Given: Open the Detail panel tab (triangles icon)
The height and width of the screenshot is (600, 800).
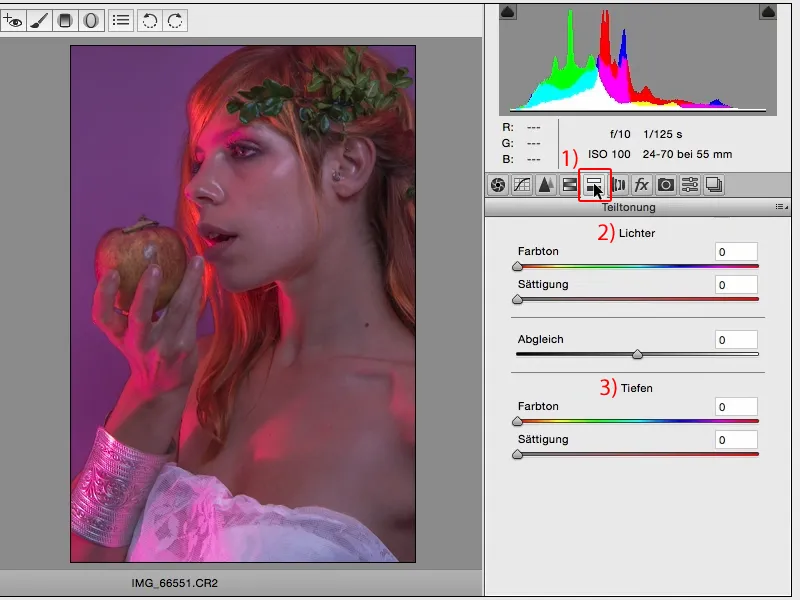Looking at the screenshot, I should (x=546, y=185).
